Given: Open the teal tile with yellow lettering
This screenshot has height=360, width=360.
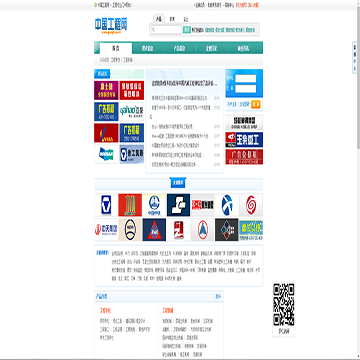Looking at the screenshot, I should point(251,230).
